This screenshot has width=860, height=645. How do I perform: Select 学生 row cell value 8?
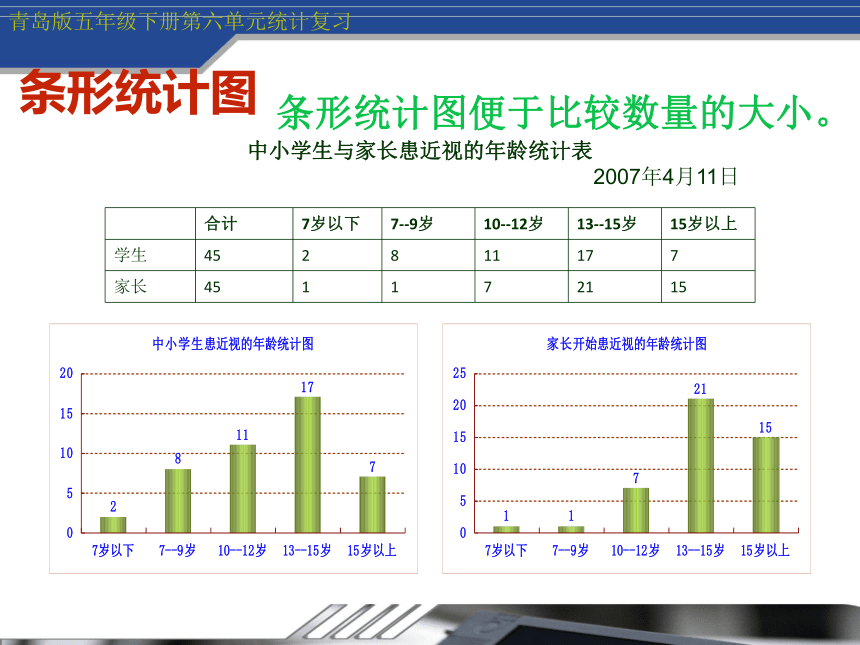394,256
